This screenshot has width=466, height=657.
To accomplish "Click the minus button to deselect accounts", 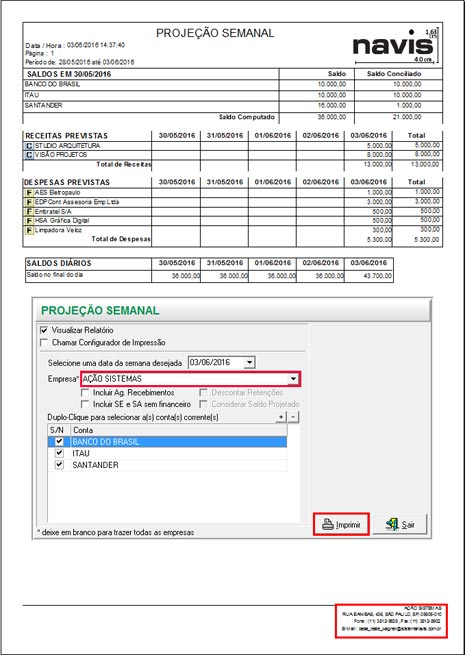I will pos(294,417).
